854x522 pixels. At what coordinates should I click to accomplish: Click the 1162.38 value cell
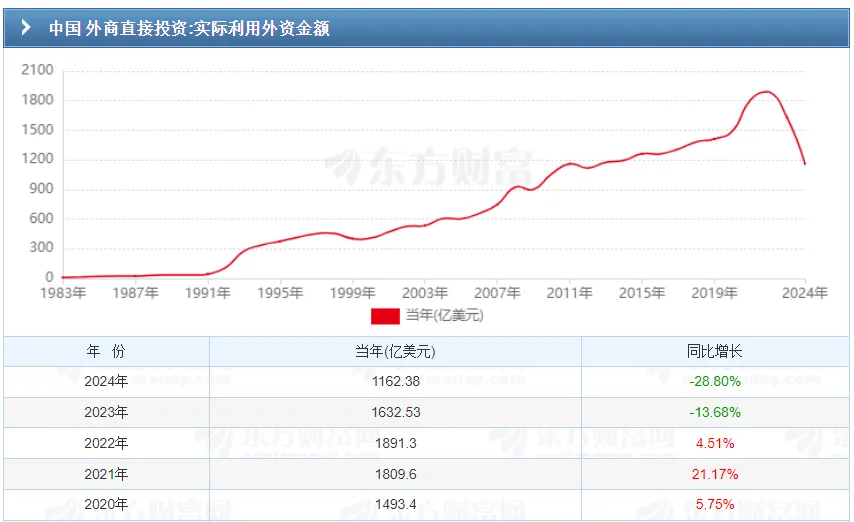[395, 382]
